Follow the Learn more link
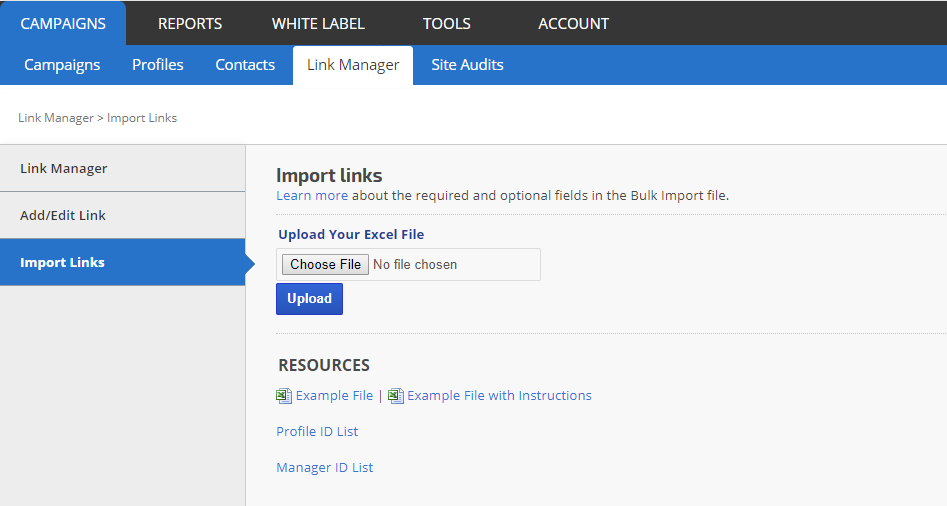 [312, 196]
